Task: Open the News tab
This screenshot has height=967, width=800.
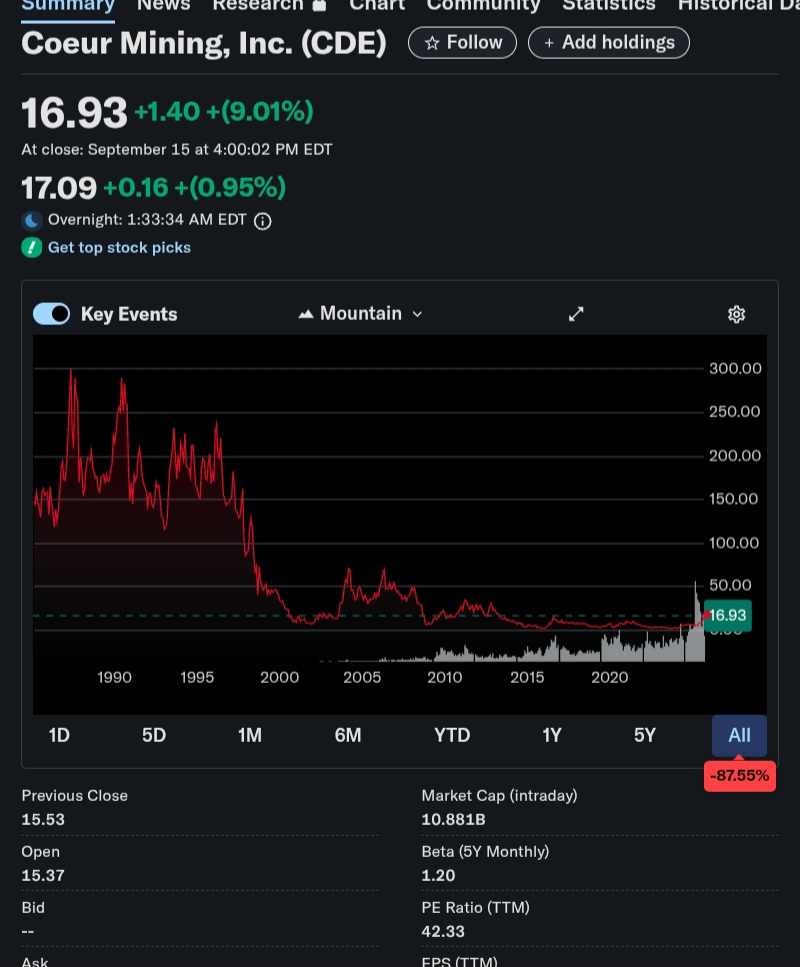Action: pyautogui.click(x=163, y=6)
